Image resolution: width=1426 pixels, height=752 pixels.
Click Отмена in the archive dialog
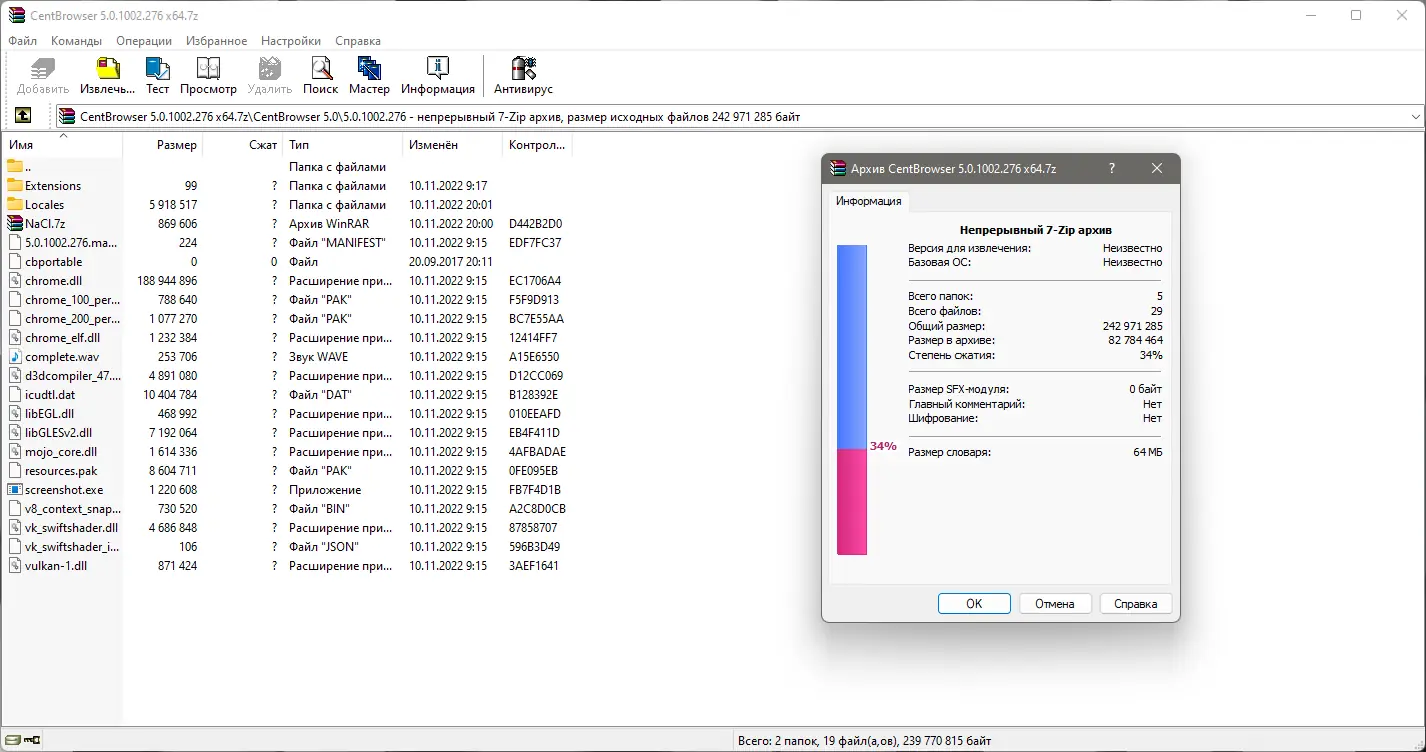click(1055, 603)
